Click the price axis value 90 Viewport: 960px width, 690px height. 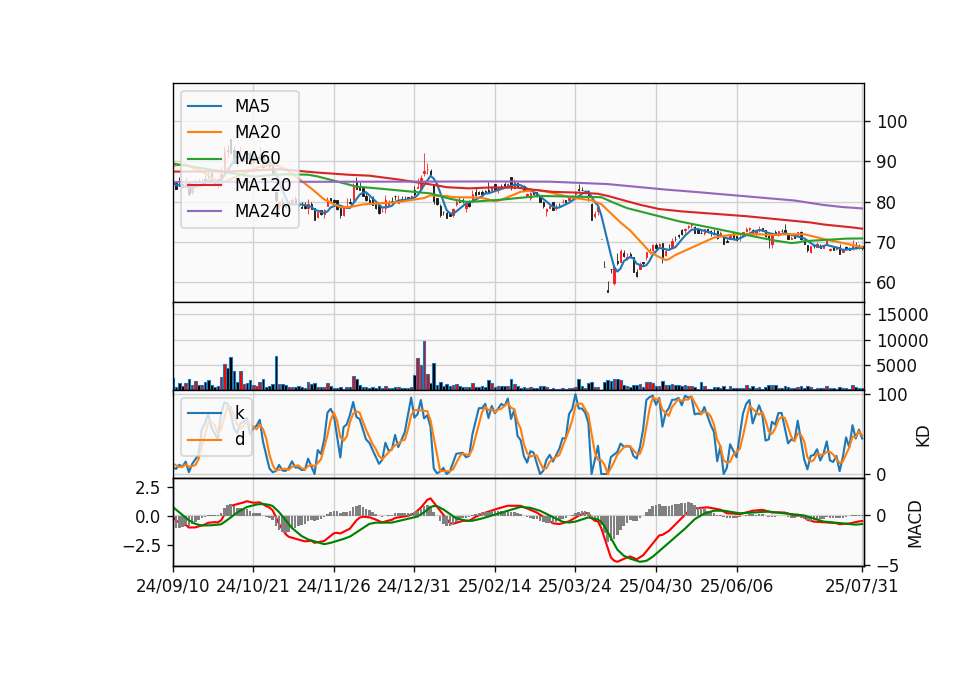click(x=887, y=162)
